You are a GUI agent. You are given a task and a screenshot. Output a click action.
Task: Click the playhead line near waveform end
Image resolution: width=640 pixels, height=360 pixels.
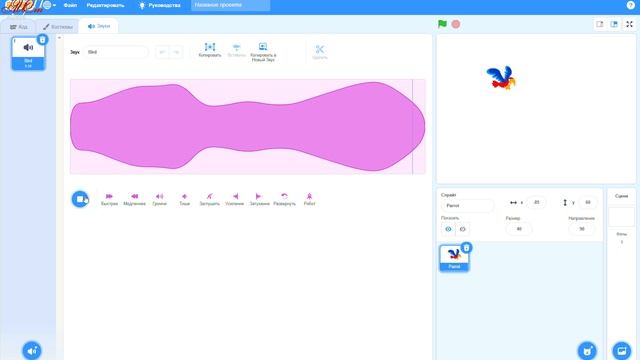(413, 127)
